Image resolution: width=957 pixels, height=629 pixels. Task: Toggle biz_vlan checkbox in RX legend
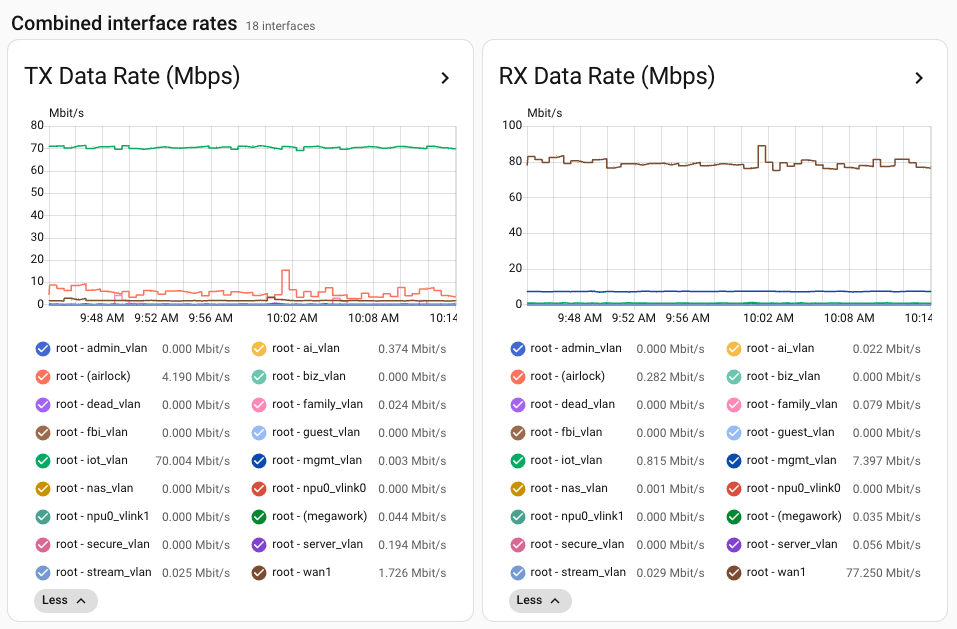(x=734, y=377)
